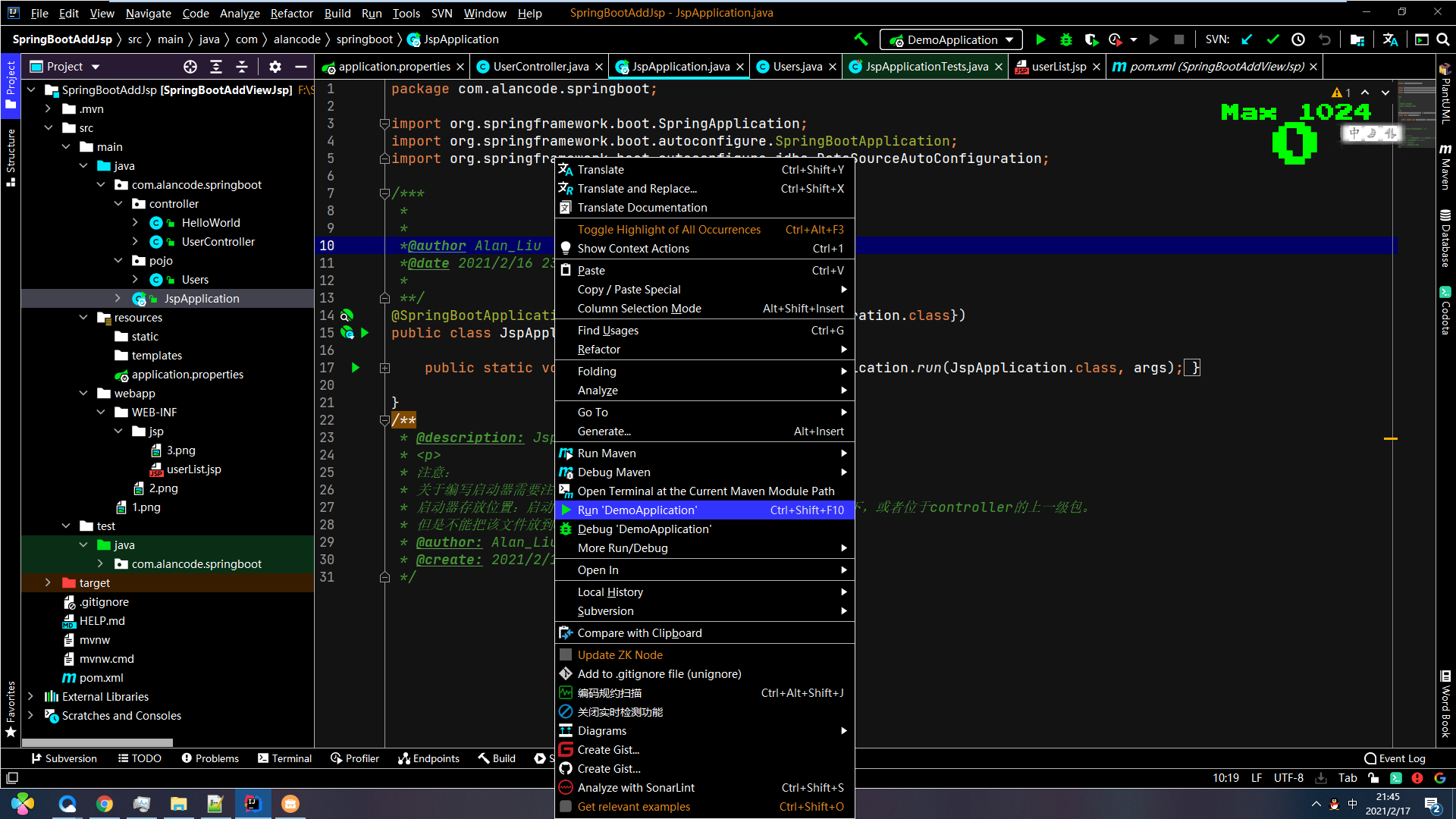This screenshot has height=819, width=1456.
Task: Click Run with Coverage icon
Action: tap(1090, 39)
